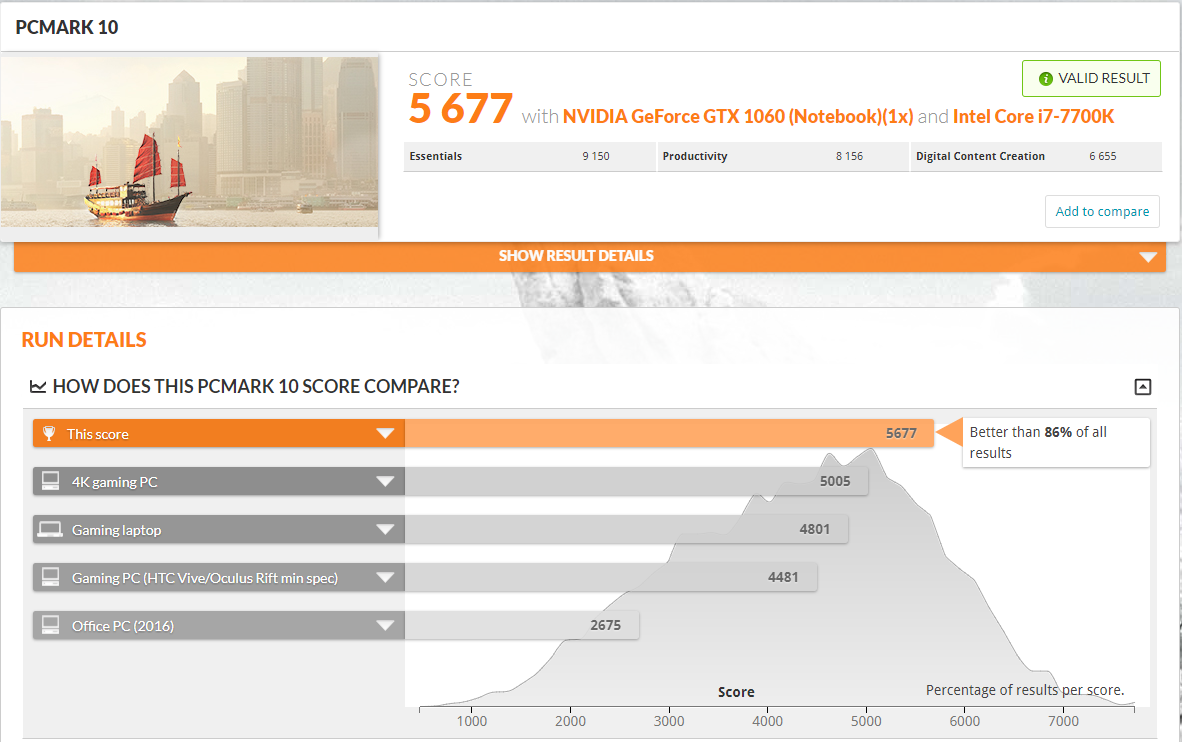The height and width of the screenshot is (742, 1182).
Task: Click the 4801 bar for Gaming laptop
Action: coord(626,529)
